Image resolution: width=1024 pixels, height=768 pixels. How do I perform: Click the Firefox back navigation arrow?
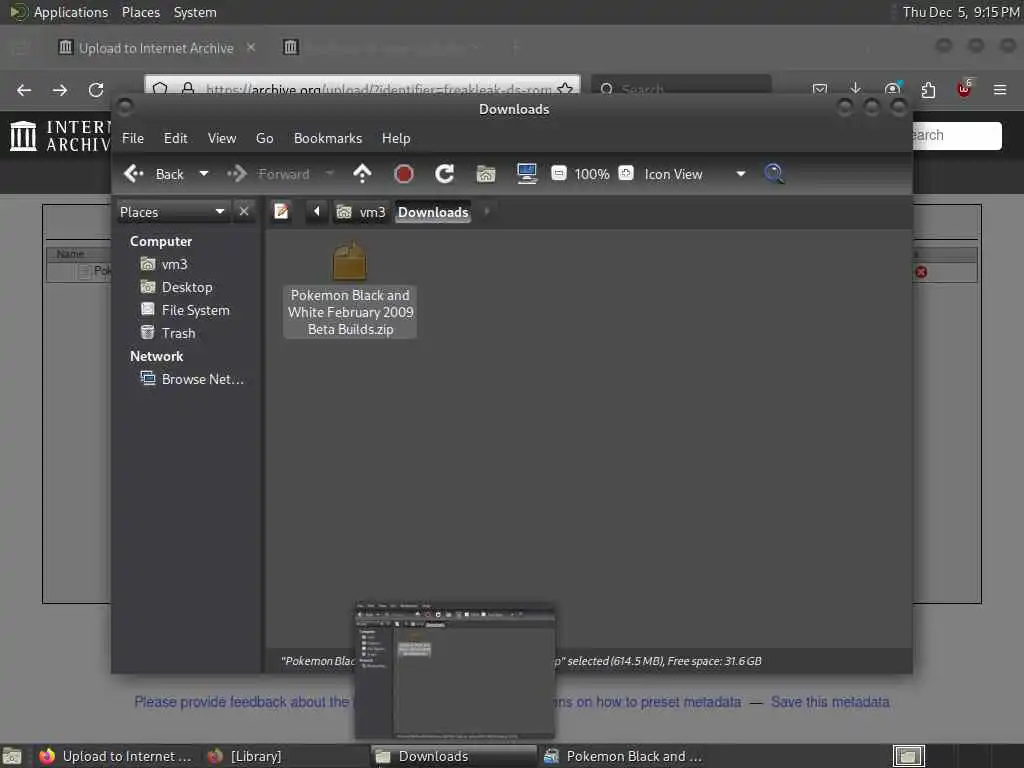(x=24, y=89)
